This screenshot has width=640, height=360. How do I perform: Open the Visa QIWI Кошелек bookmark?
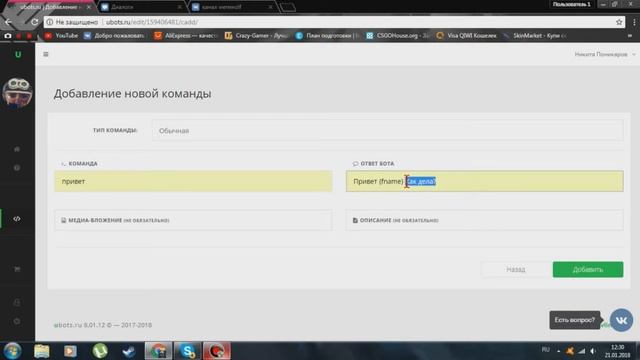(x=467, y=36)
